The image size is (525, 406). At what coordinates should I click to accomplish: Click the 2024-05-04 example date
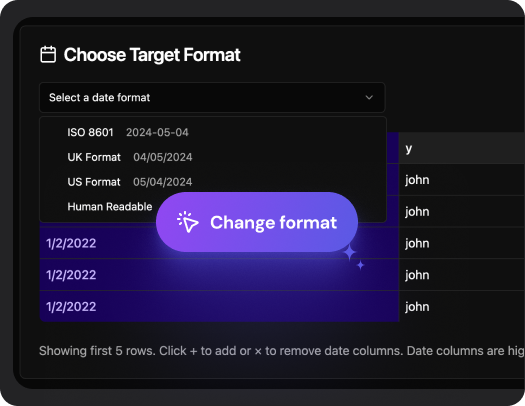(x=157, y=132)
